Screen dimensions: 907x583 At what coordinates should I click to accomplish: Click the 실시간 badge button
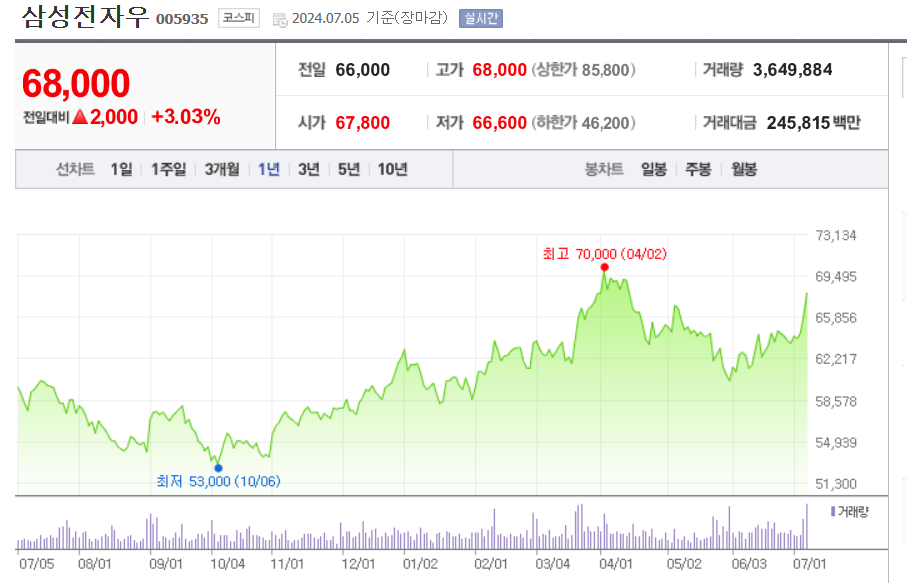point(481,19)
